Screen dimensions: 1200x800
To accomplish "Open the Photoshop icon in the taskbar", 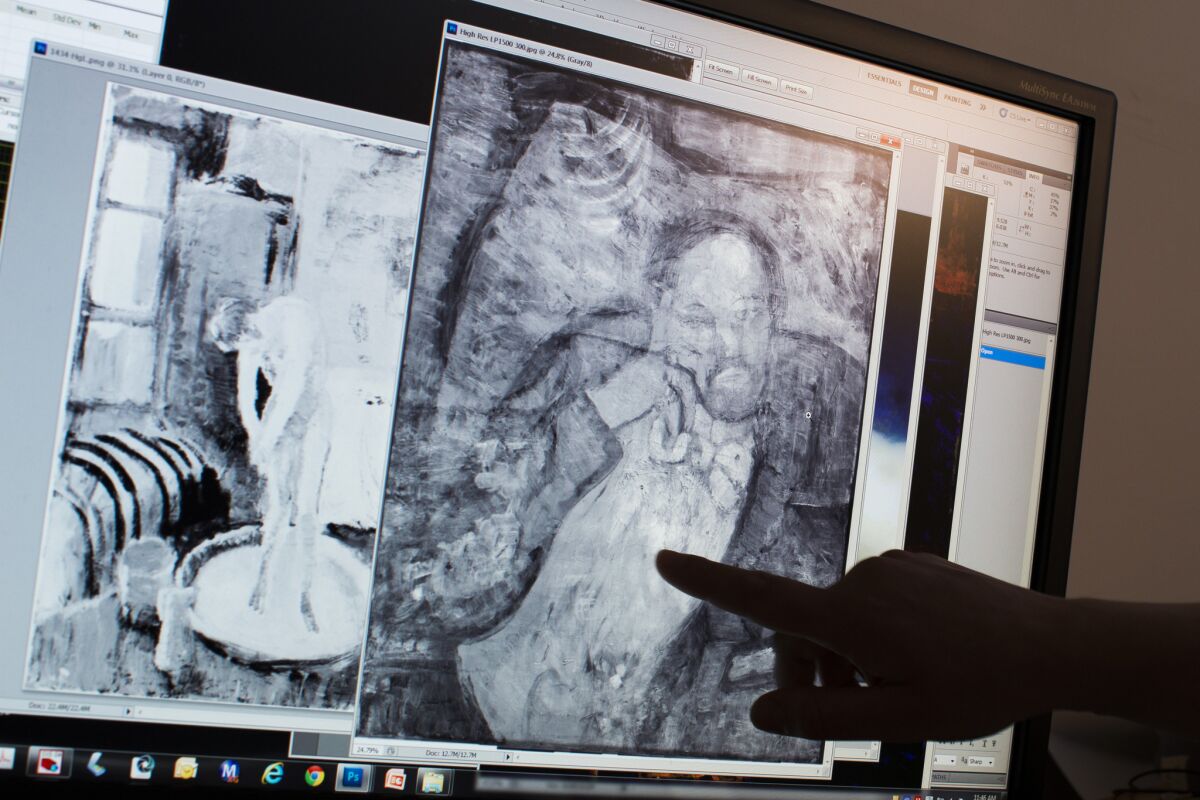I will click(353, 776).
